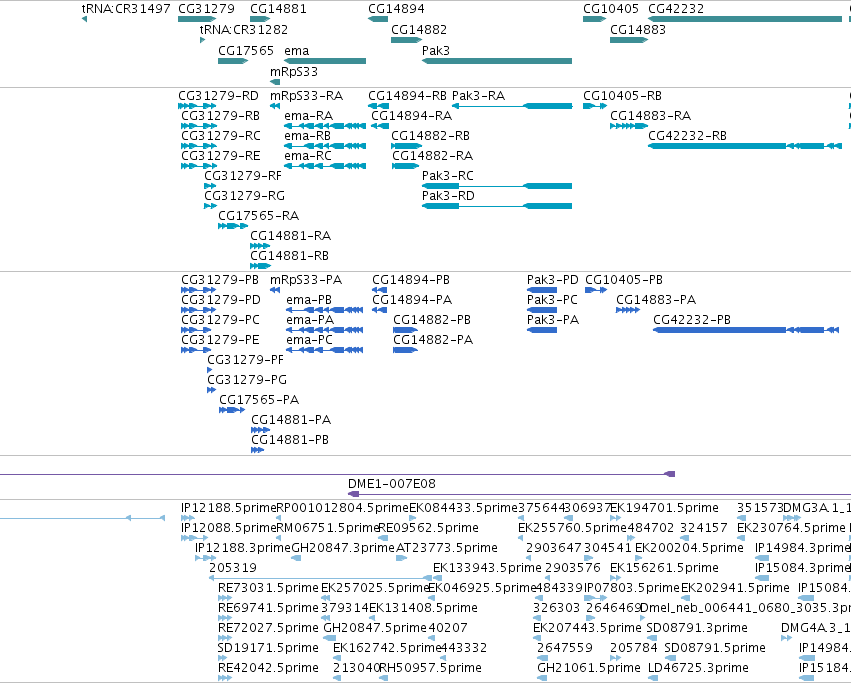Select the LD46725.3prime EST label

tap(698, 668)
